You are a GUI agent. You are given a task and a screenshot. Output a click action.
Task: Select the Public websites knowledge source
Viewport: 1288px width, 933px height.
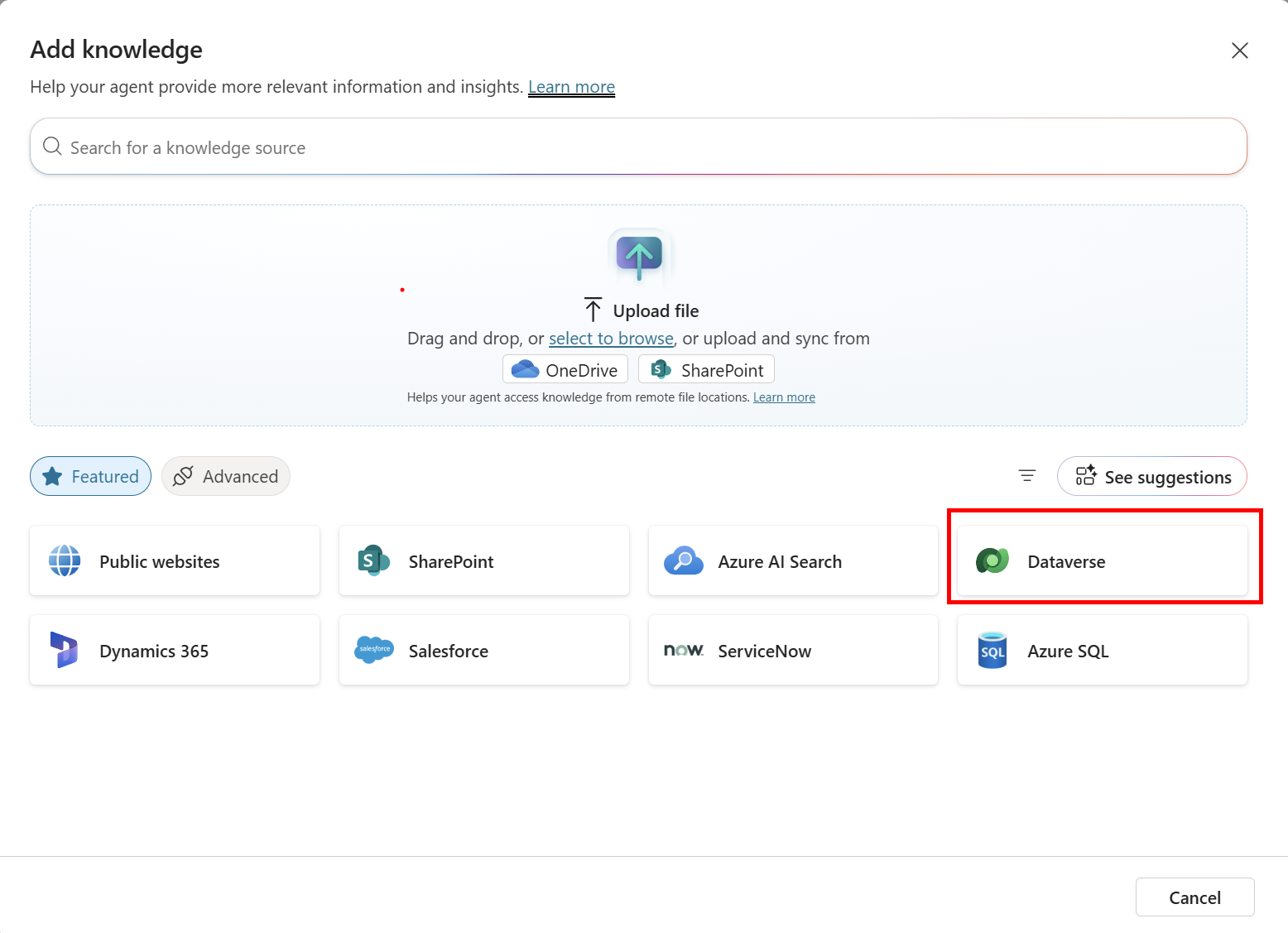[159, 561]
